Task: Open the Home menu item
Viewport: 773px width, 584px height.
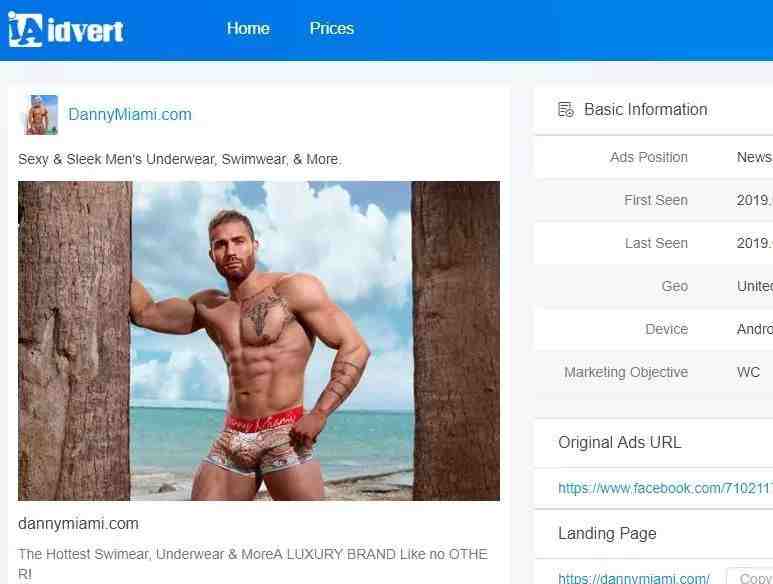Action: click(248, 29)
